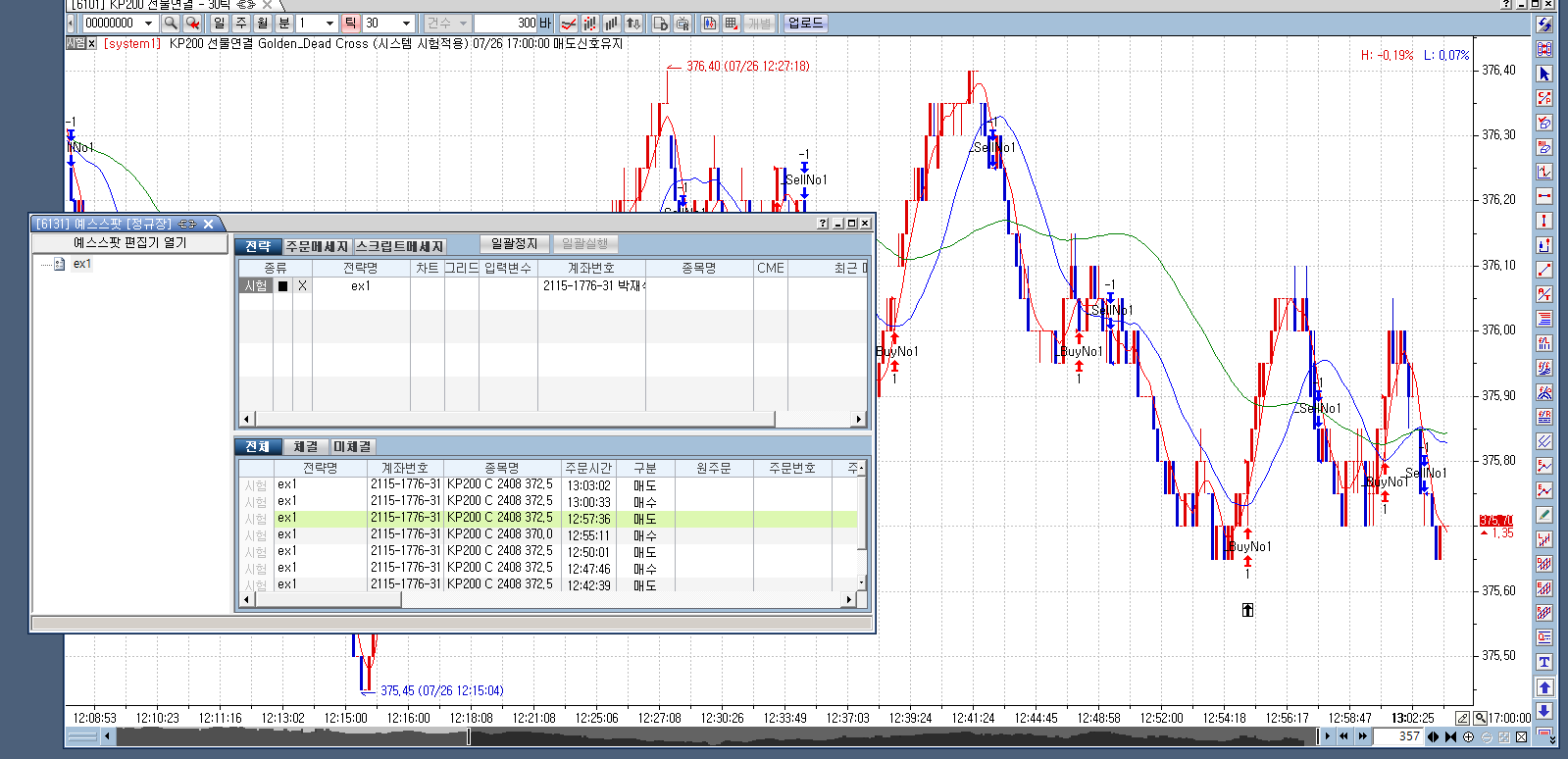This screenshot has width=1568, height=759.
Task: Toggle the 일 daily period button
Action: point(219,23)
